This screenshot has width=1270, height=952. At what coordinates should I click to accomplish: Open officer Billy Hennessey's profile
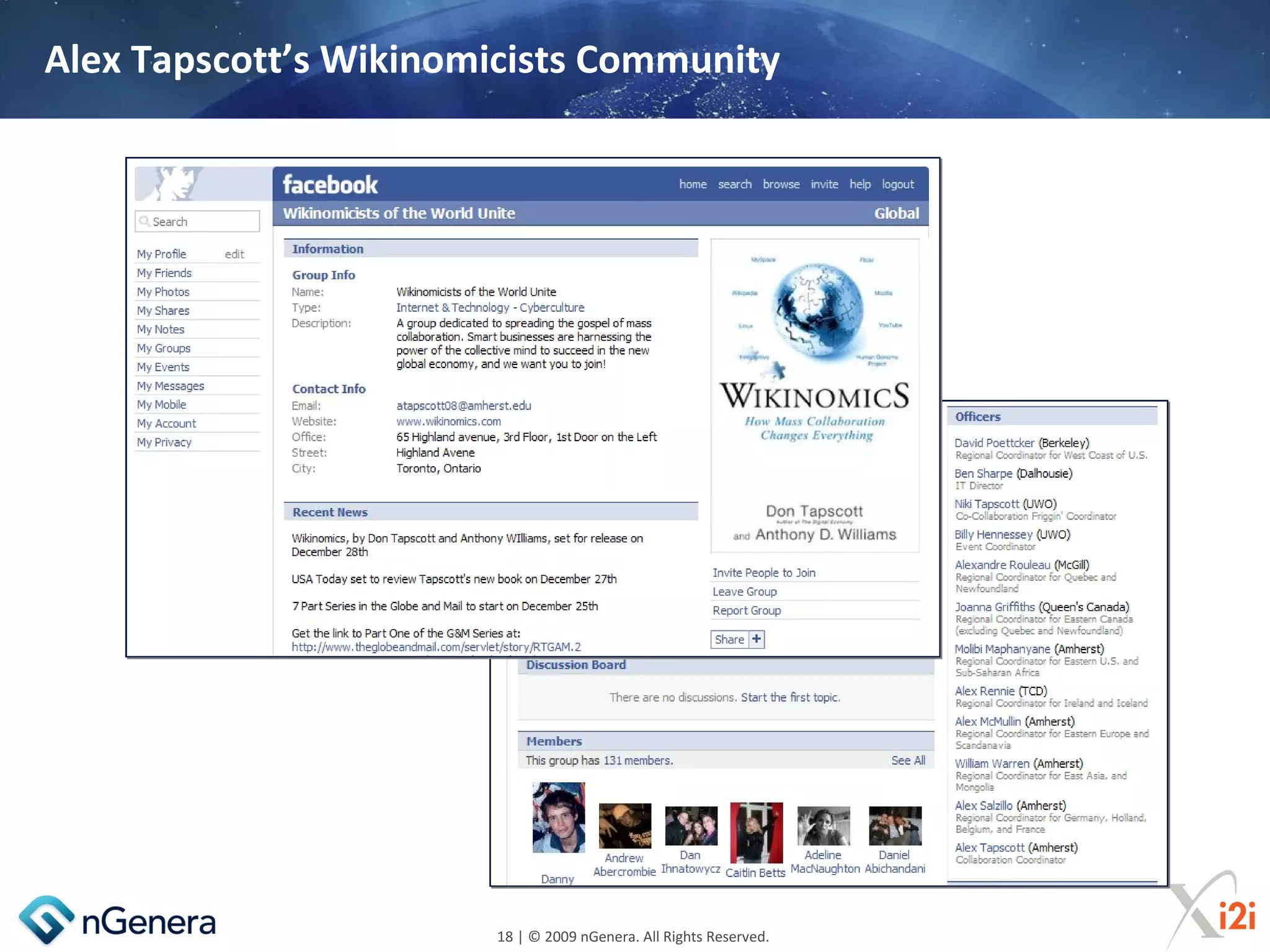click(994, 534)
